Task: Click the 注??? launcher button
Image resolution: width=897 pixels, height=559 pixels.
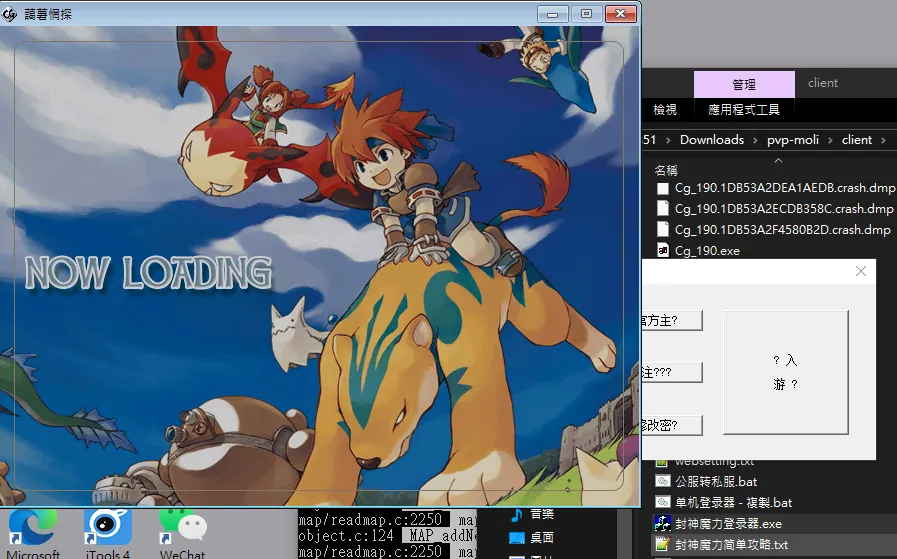Action: tap(672, 372)
